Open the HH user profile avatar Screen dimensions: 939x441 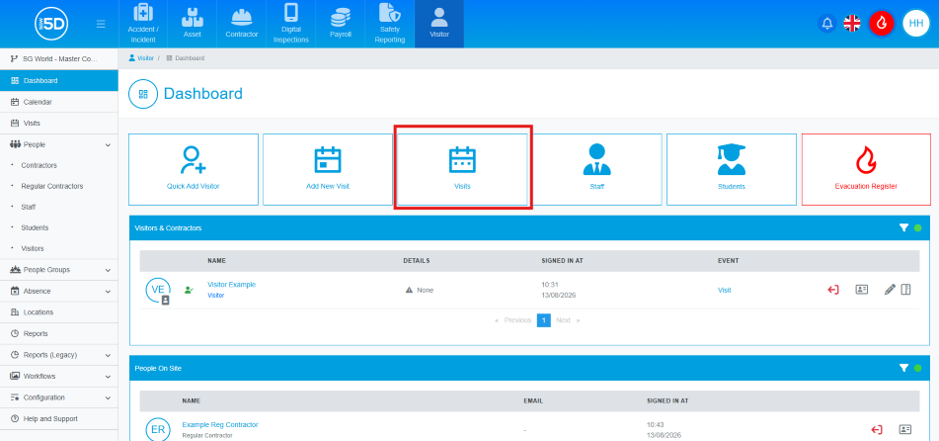tap(916, 23)
